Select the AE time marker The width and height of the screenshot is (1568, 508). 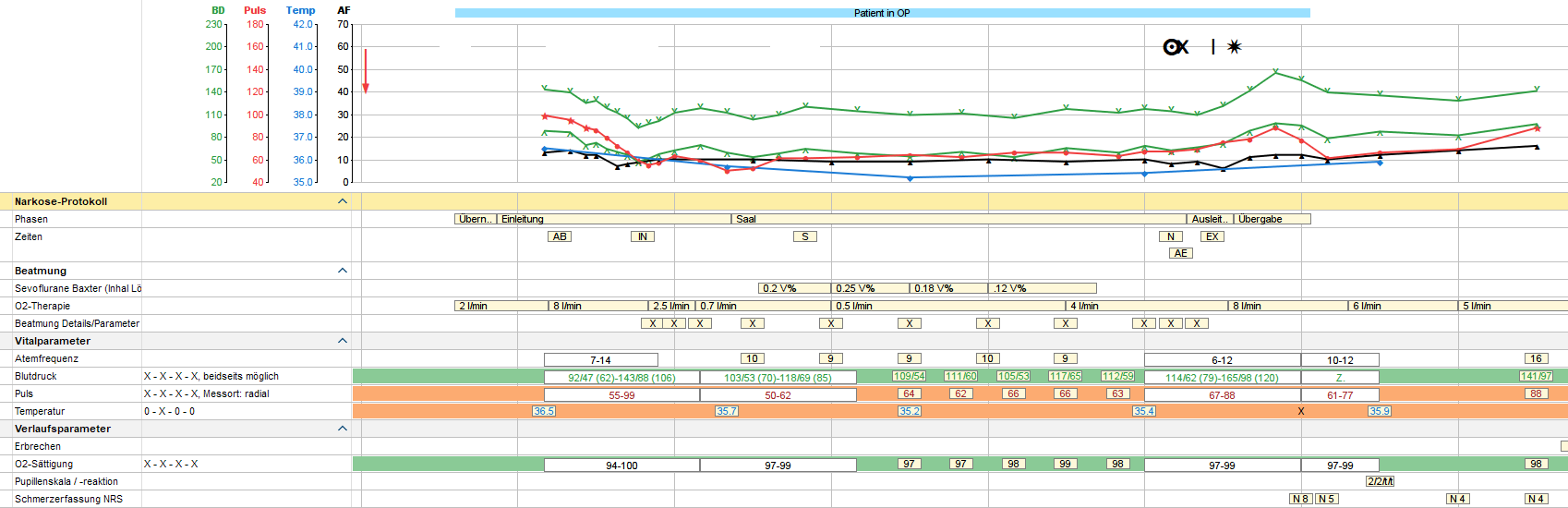tap(1181, 253)
